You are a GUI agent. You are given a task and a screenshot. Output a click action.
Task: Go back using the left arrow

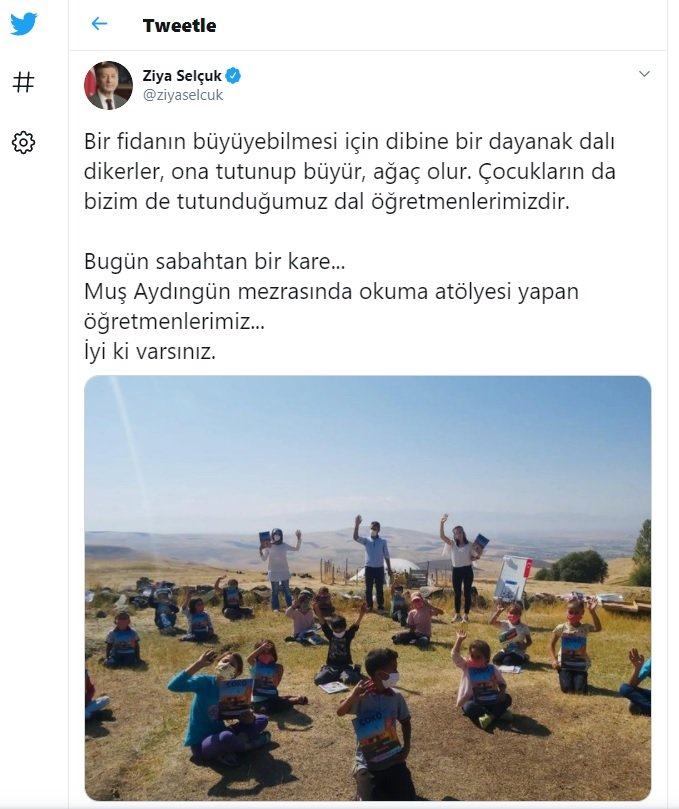99,24
